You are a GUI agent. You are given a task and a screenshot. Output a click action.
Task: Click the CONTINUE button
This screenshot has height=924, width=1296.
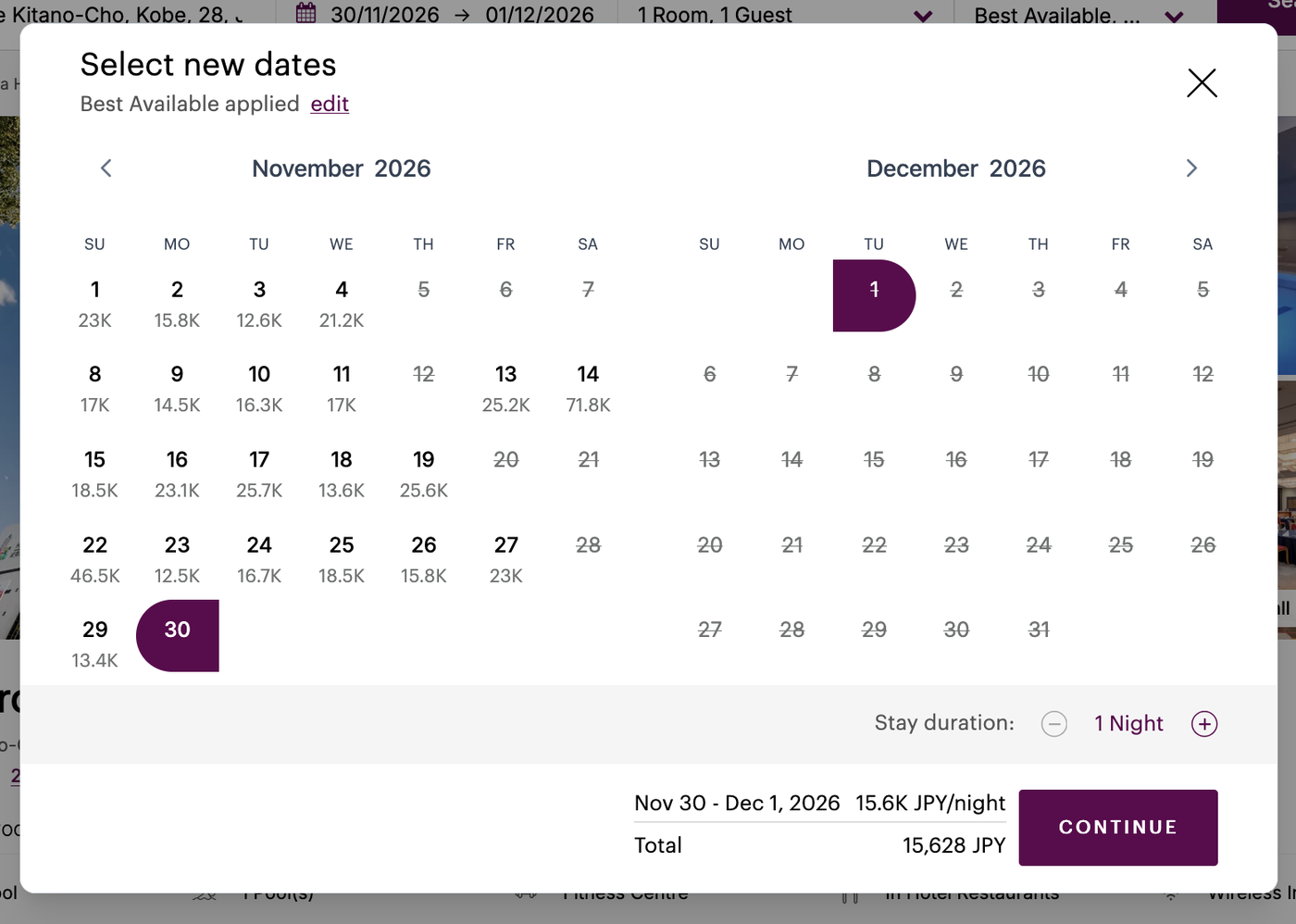1118,828
